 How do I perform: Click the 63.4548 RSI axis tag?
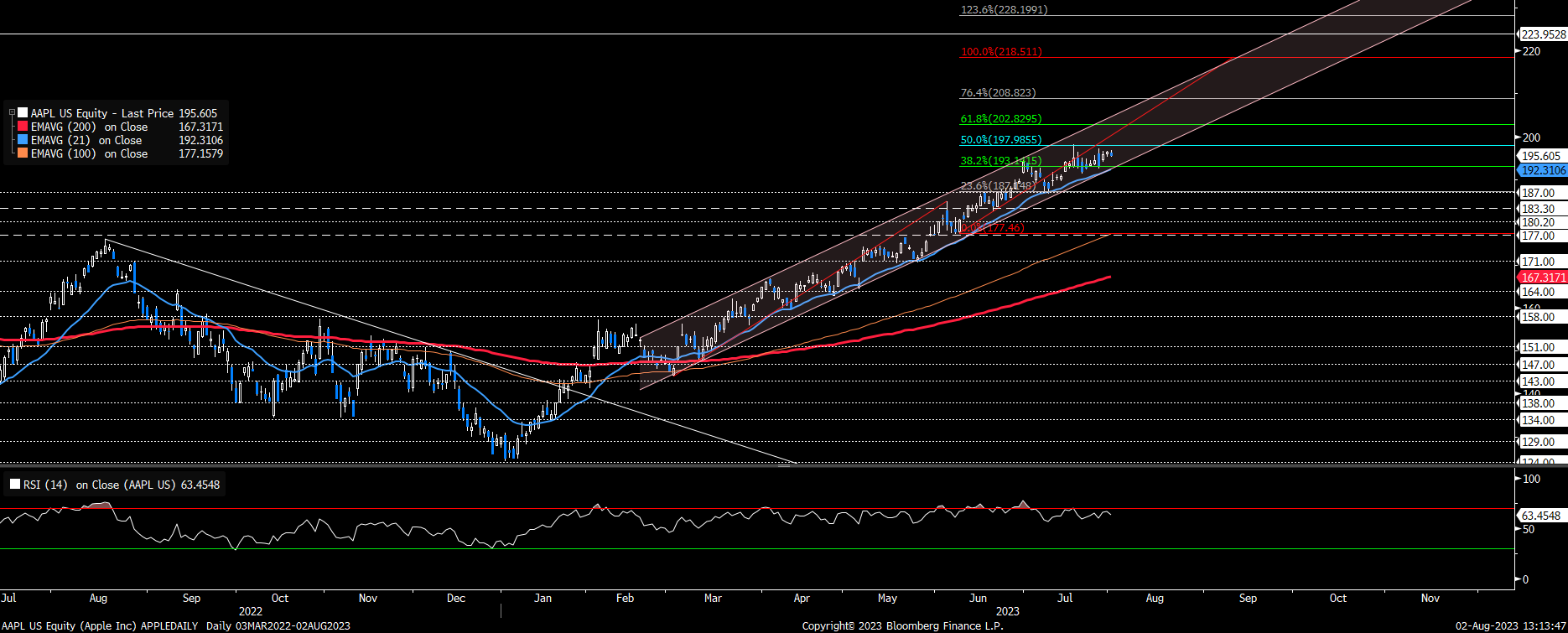(1541, 516)
